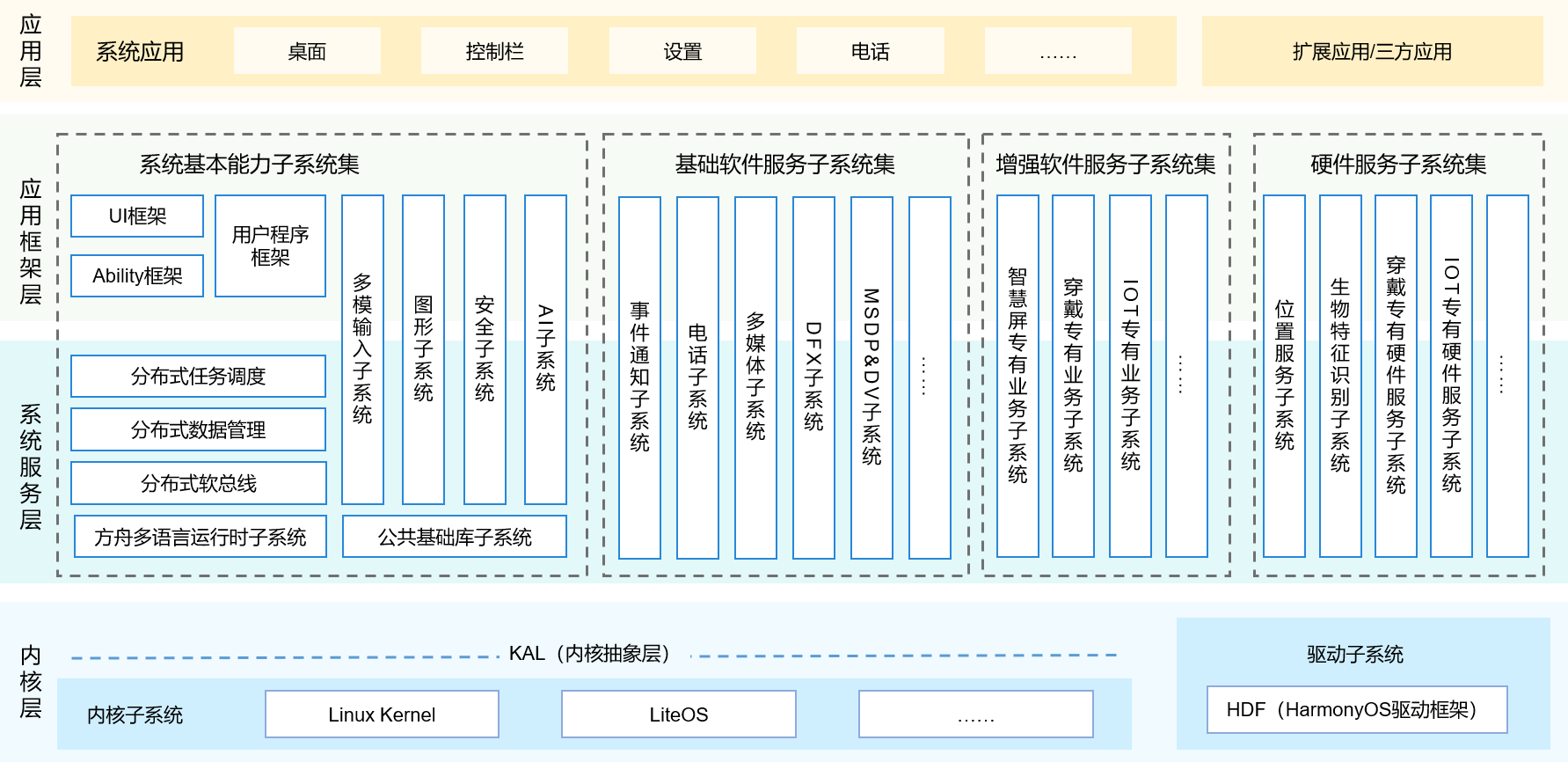Select the 扩展应用/三方应用 block
The image size is (1568, 762).
coord(1372,51)
